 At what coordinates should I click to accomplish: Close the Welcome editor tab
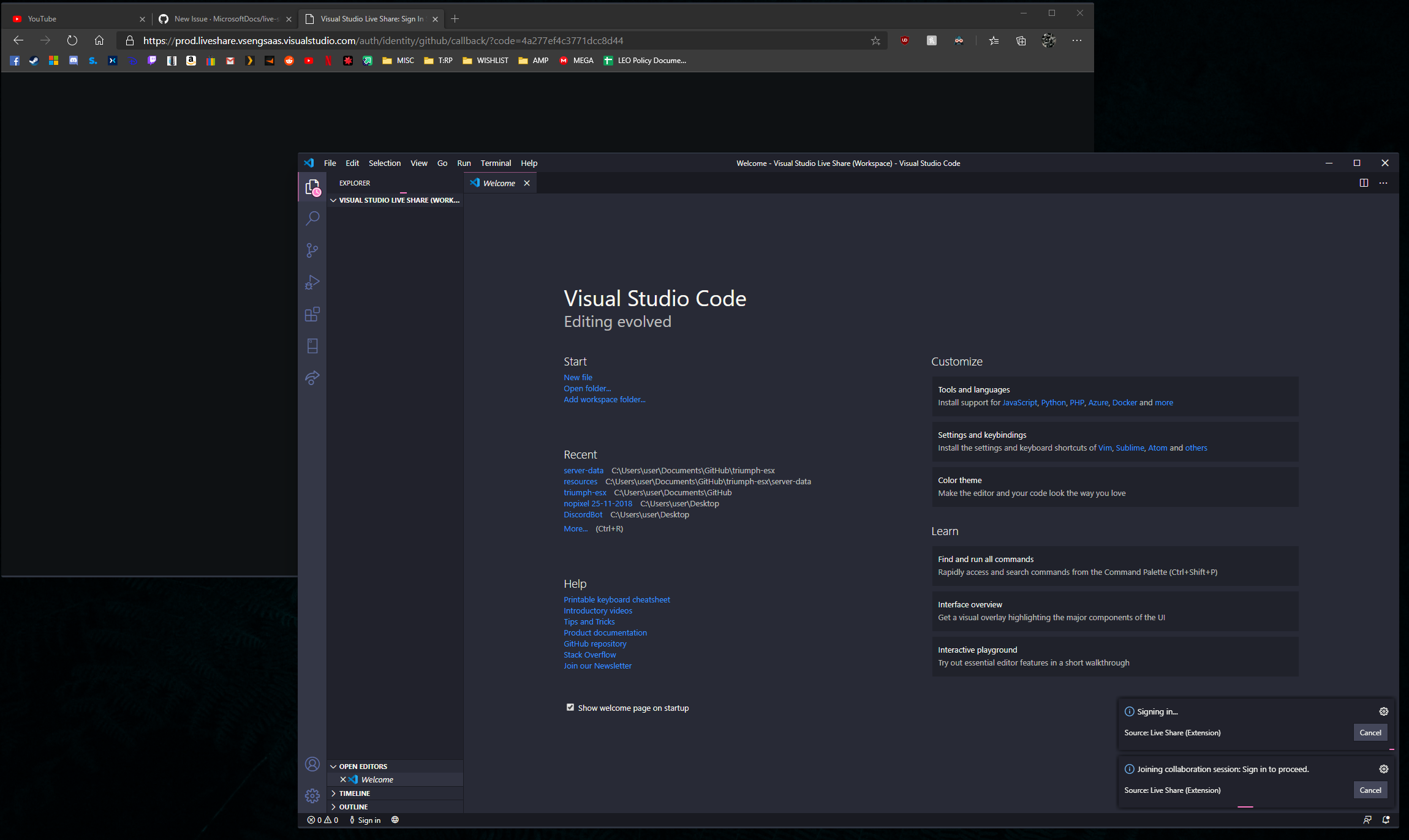(x=527, y=183)
